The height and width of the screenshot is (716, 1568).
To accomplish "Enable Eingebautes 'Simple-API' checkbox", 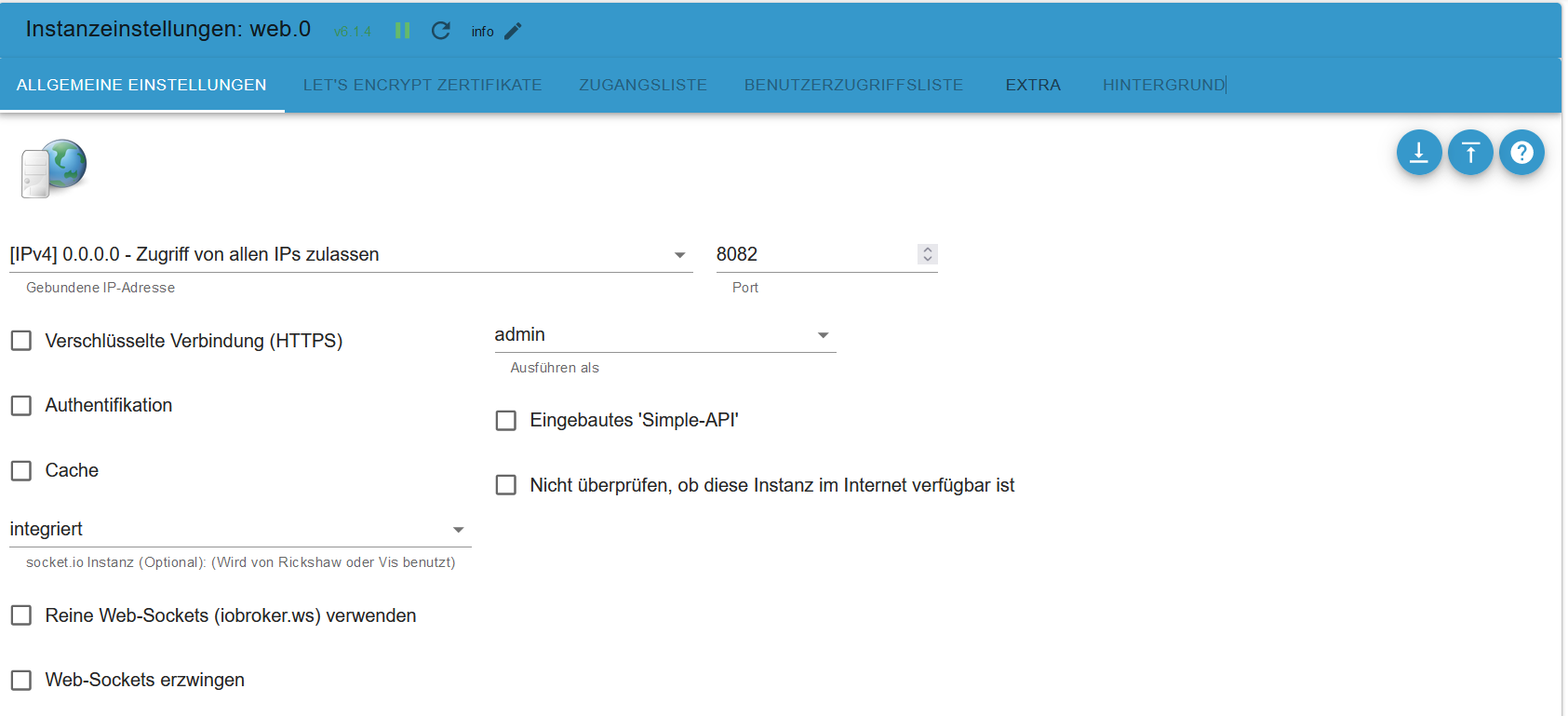I will [x=506, y=421].
